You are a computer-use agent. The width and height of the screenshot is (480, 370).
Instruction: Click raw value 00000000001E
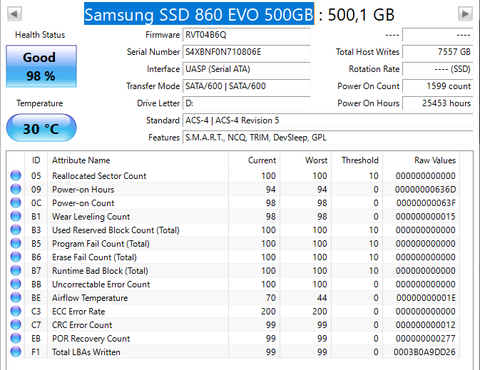pos(426,298)
